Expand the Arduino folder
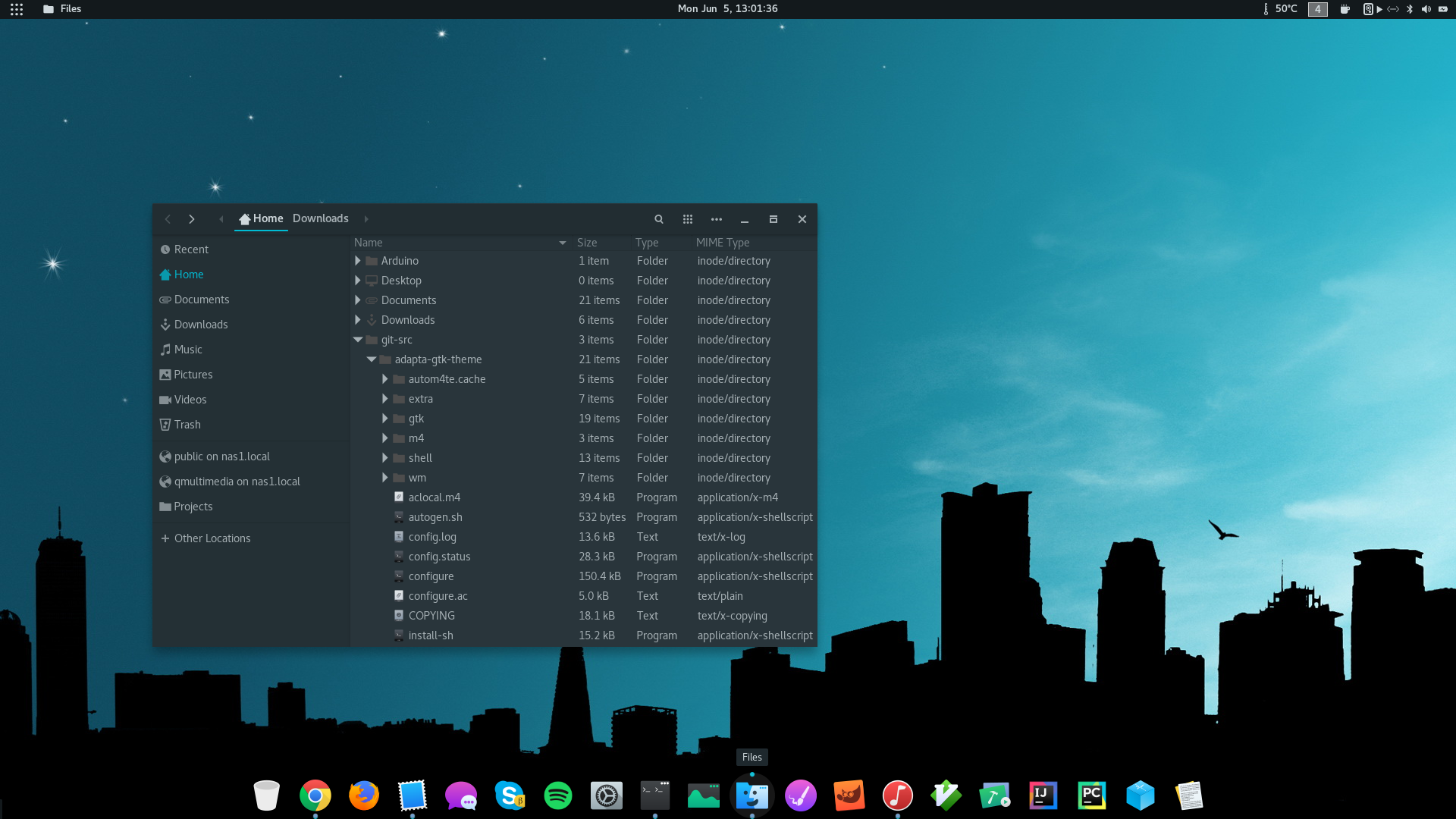 point(358,261)
